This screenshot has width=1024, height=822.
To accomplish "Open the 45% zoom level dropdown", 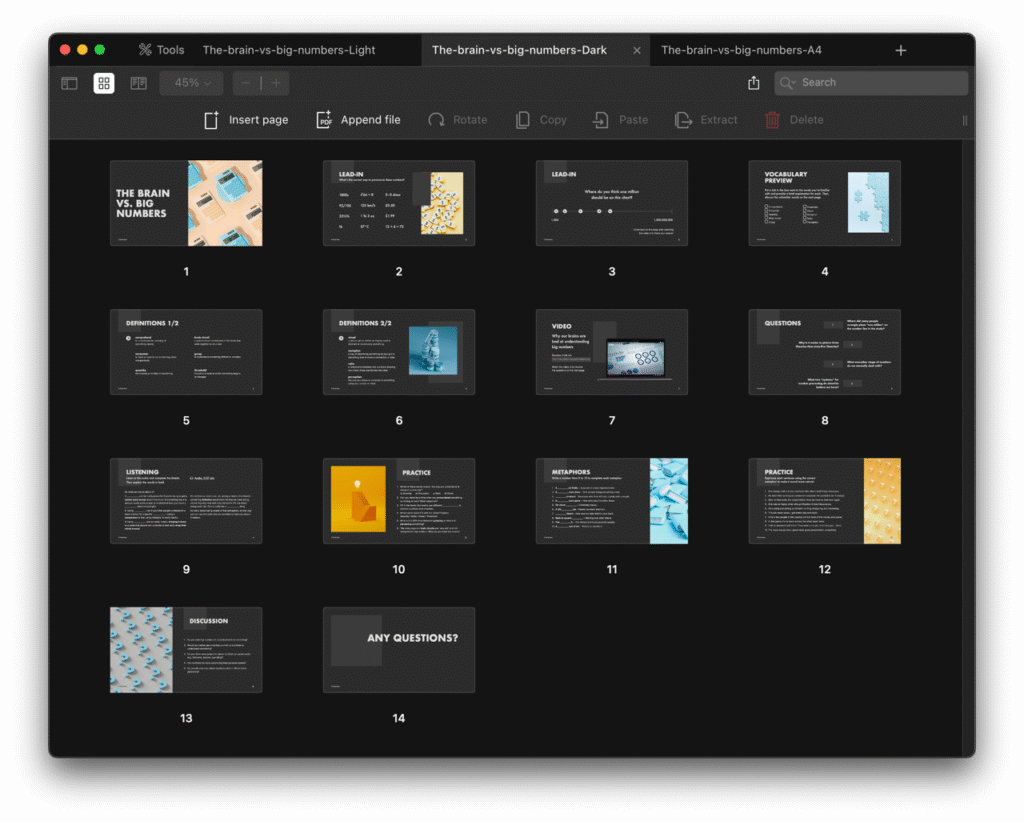I will pos(192,83).
